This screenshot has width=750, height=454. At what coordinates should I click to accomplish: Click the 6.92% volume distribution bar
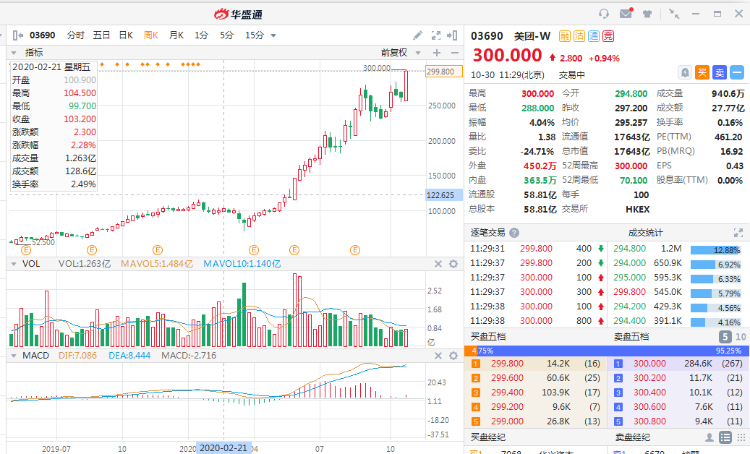tap(716, 265)
